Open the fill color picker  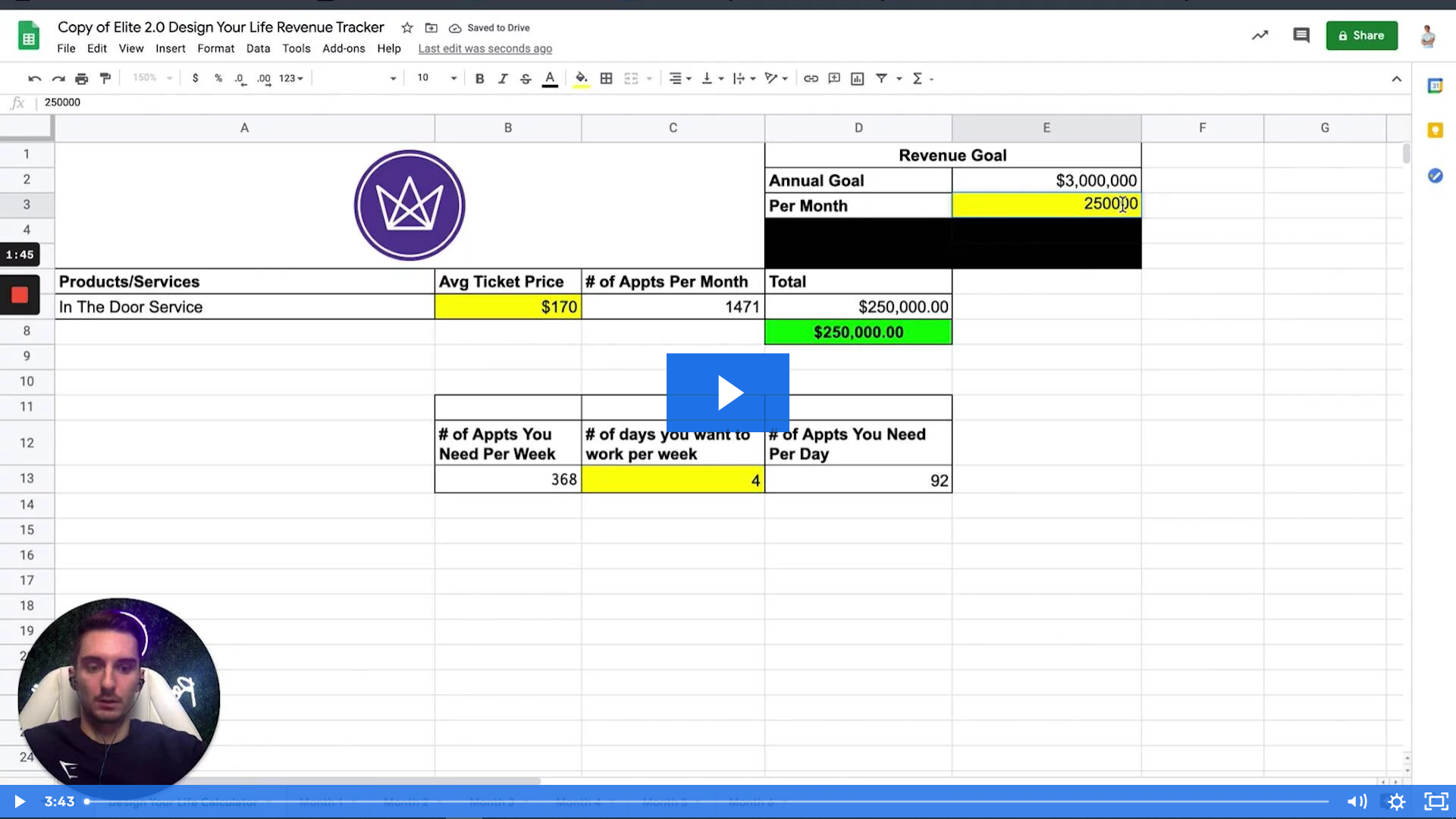coord(581,78)
